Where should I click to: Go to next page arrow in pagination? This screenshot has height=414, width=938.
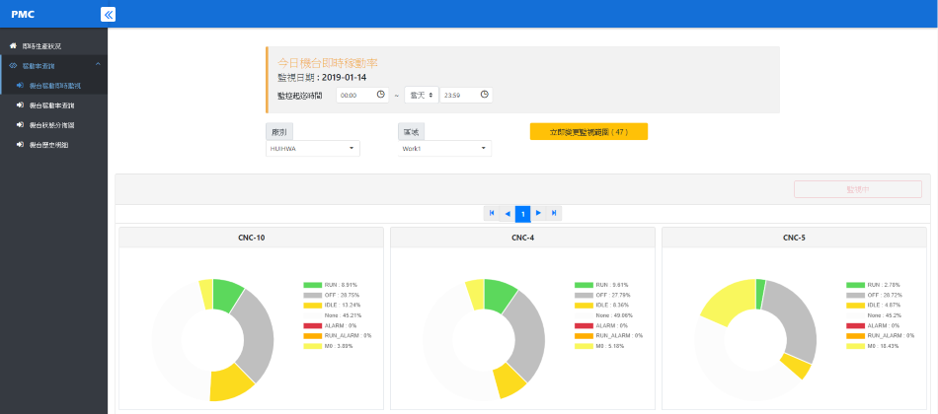tap(538, 213)
